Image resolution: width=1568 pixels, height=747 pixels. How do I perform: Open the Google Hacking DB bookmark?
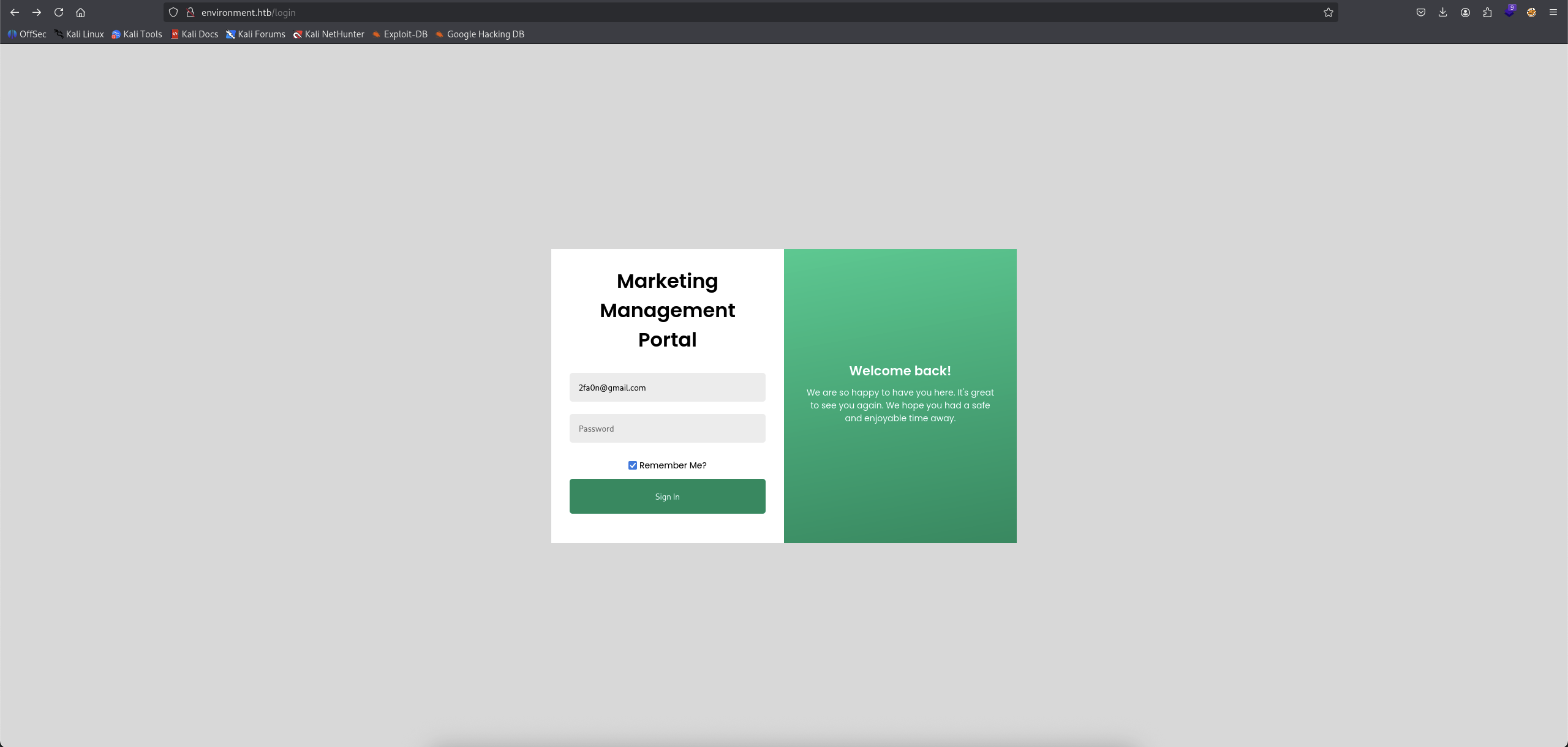click(480, 34)
